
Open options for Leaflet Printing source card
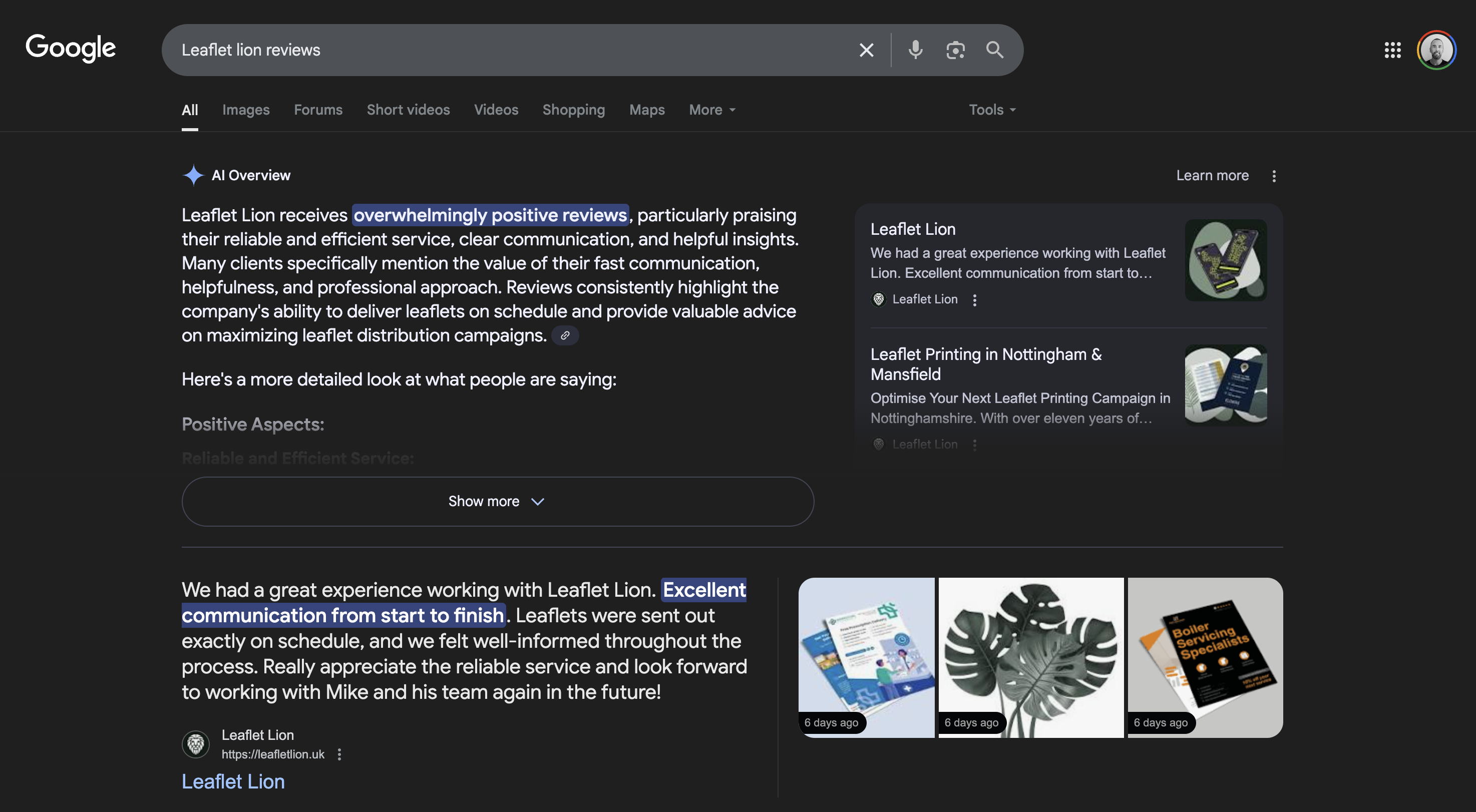(x=975, y=445)
